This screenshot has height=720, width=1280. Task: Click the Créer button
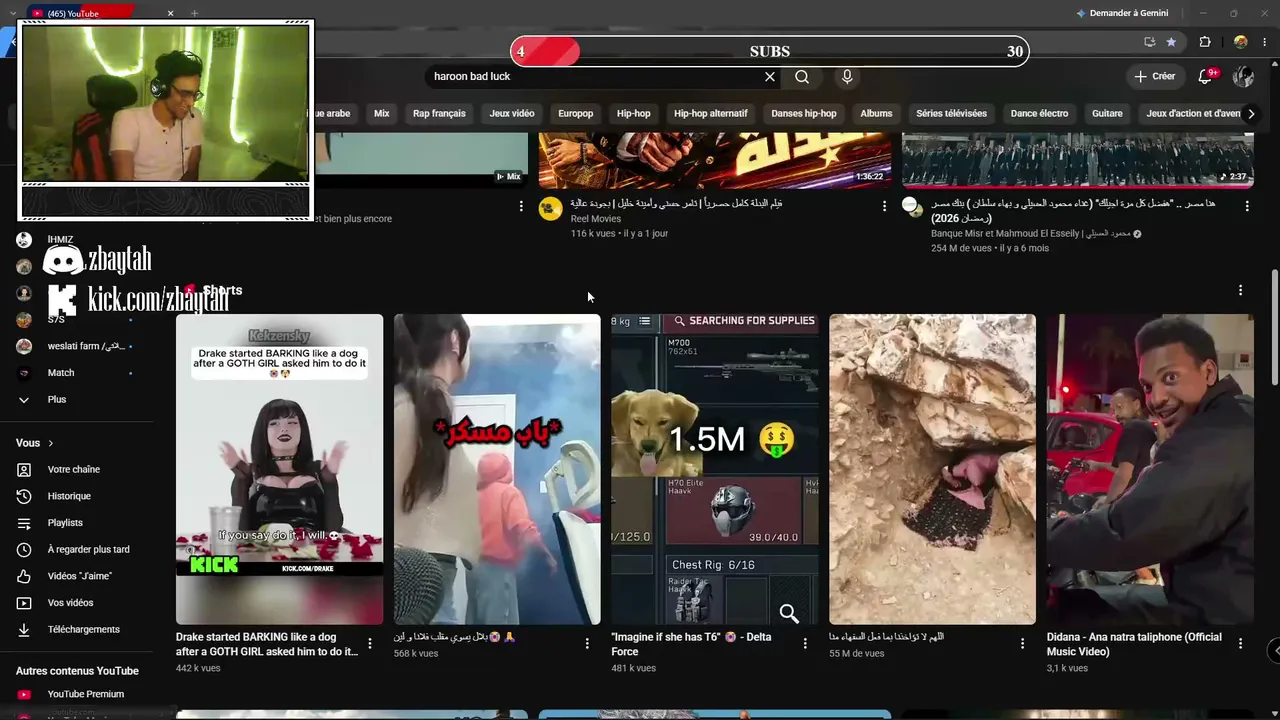(1155, 76)
